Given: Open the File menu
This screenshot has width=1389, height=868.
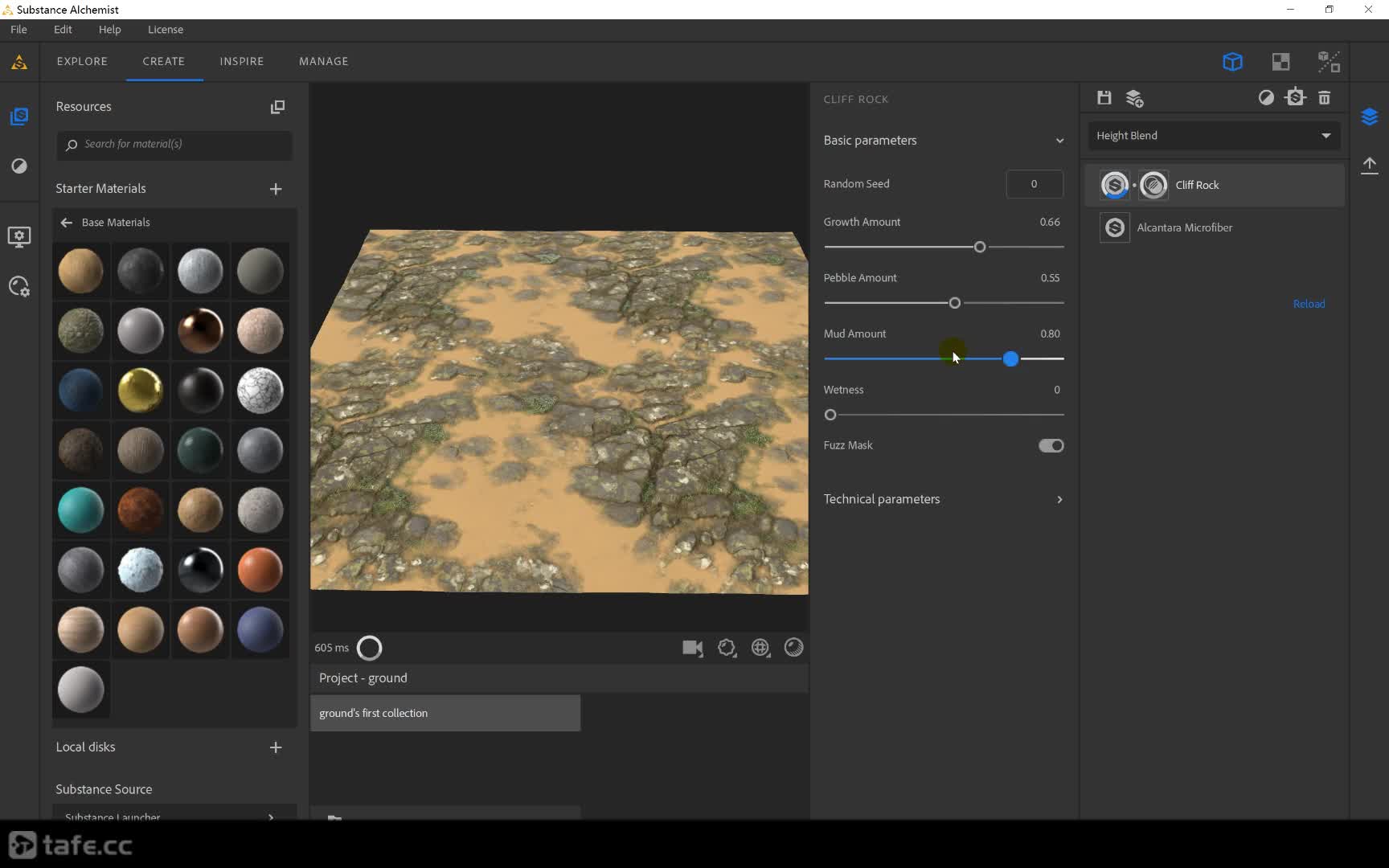Looking at the screenshot, I should click(18, 30).
